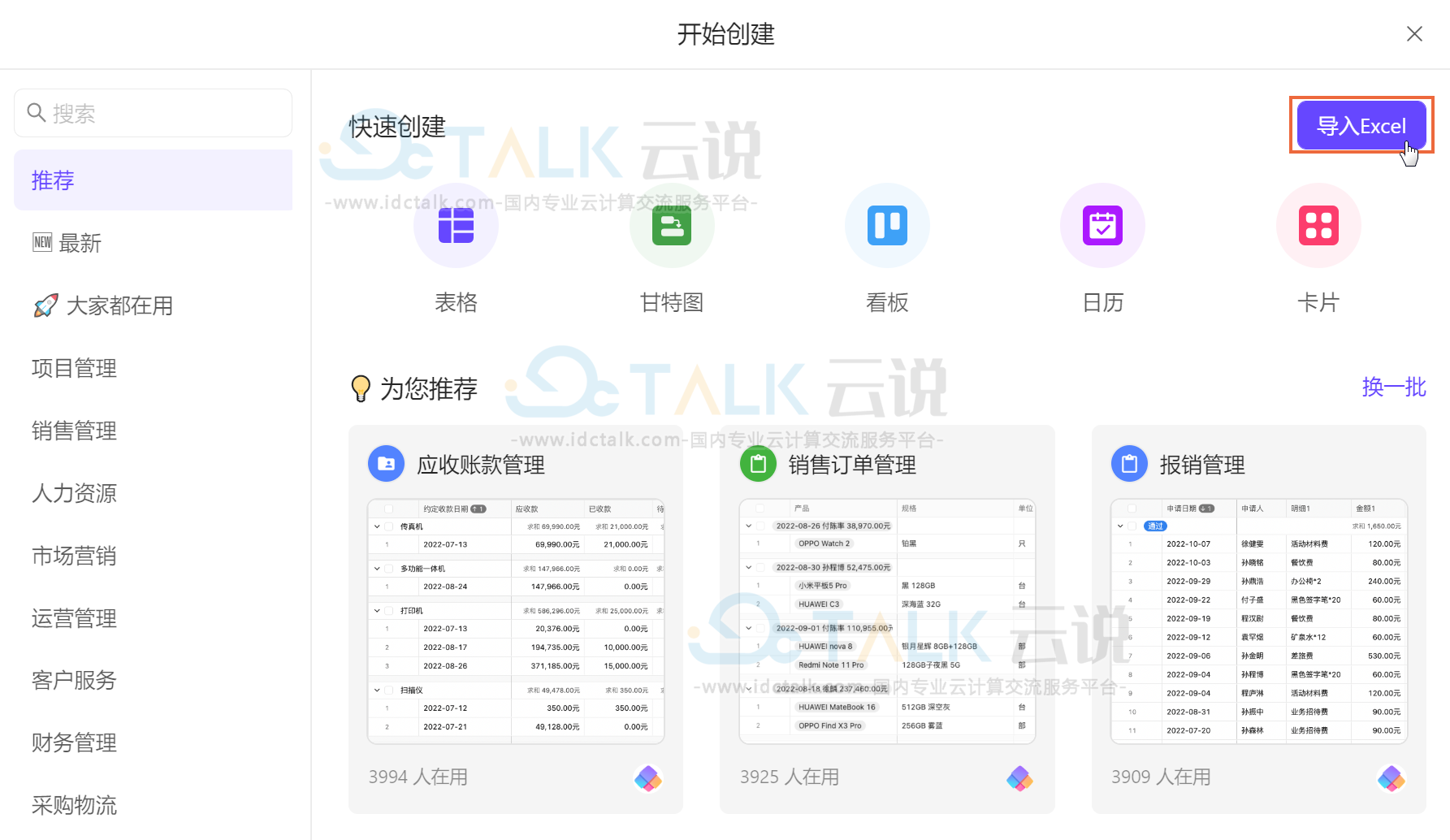Switch to 销售管理 category
The image size is (1450, 840).
(x=154, y=431)
